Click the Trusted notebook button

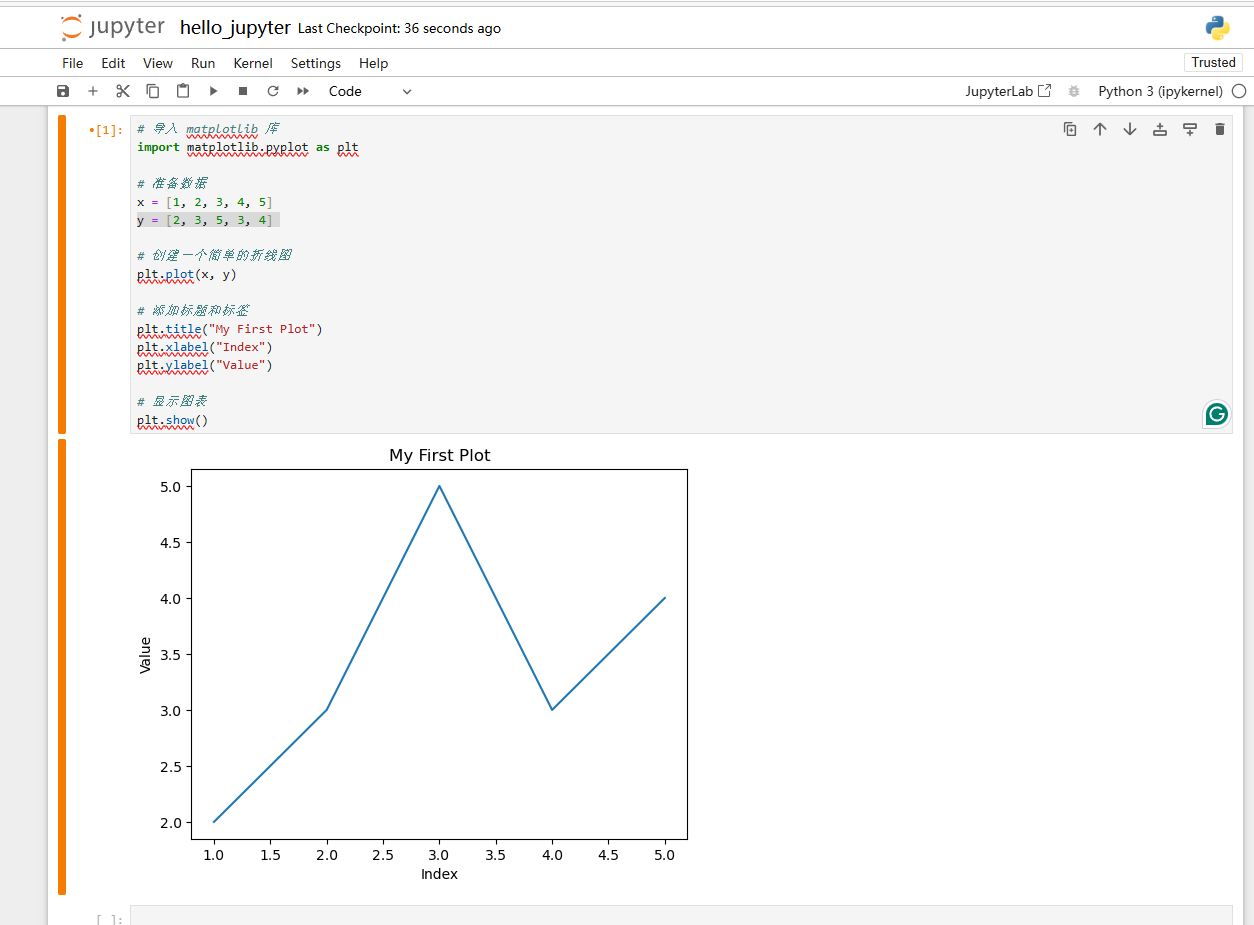pos(1214,62)
